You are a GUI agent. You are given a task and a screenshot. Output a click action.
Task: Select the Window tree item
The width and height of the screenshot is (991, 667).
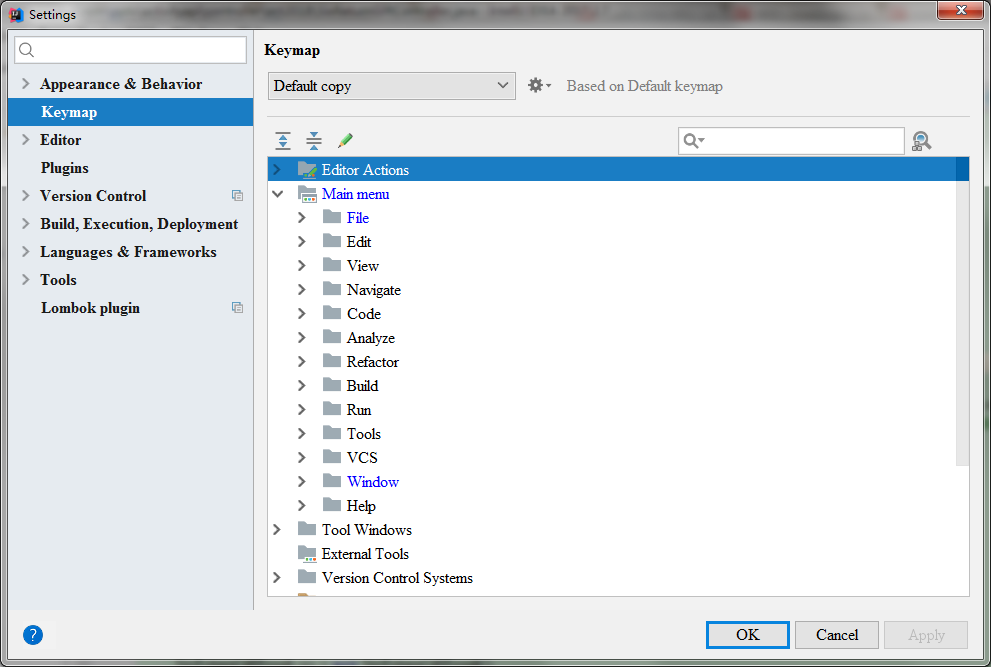372,482
